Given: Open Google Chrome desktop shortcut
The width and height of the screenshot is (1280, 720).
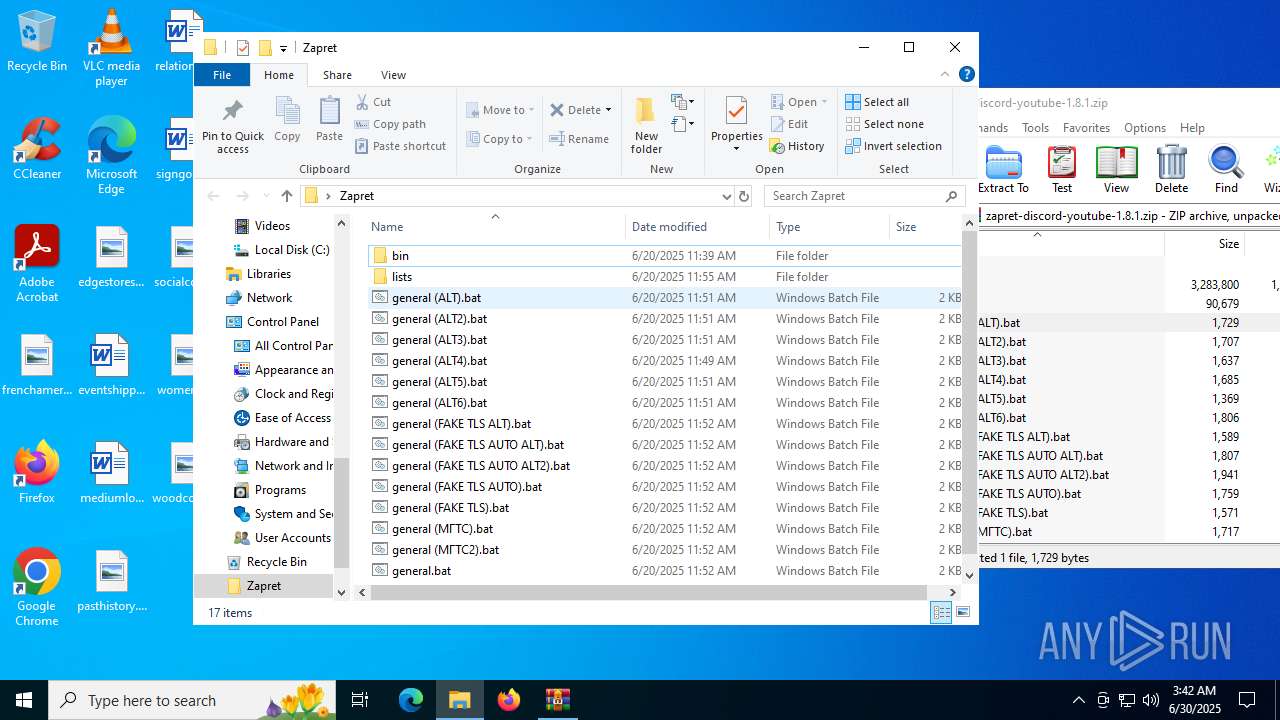Looking at the screenshot, I should coord(37,587).
